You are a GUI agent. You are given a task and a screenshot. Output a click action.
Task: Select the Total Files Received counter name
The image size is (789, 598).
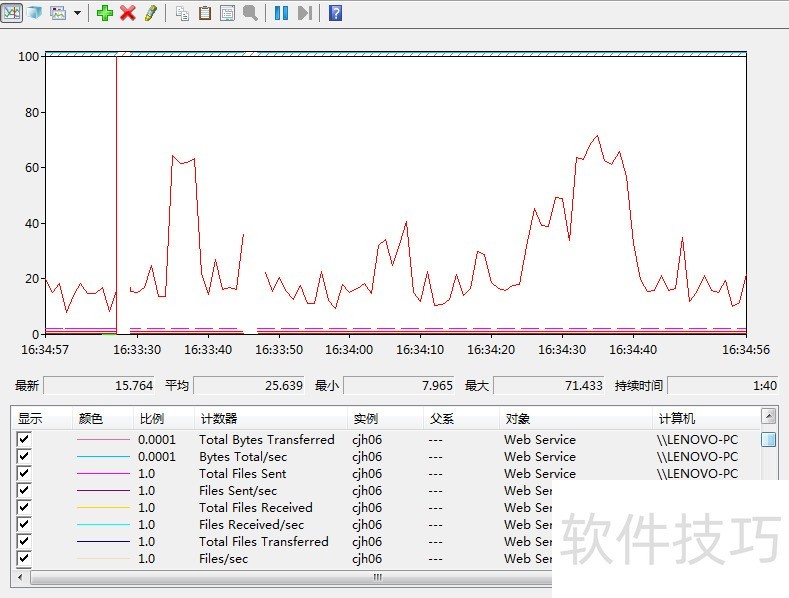click(x=256, y=507)
